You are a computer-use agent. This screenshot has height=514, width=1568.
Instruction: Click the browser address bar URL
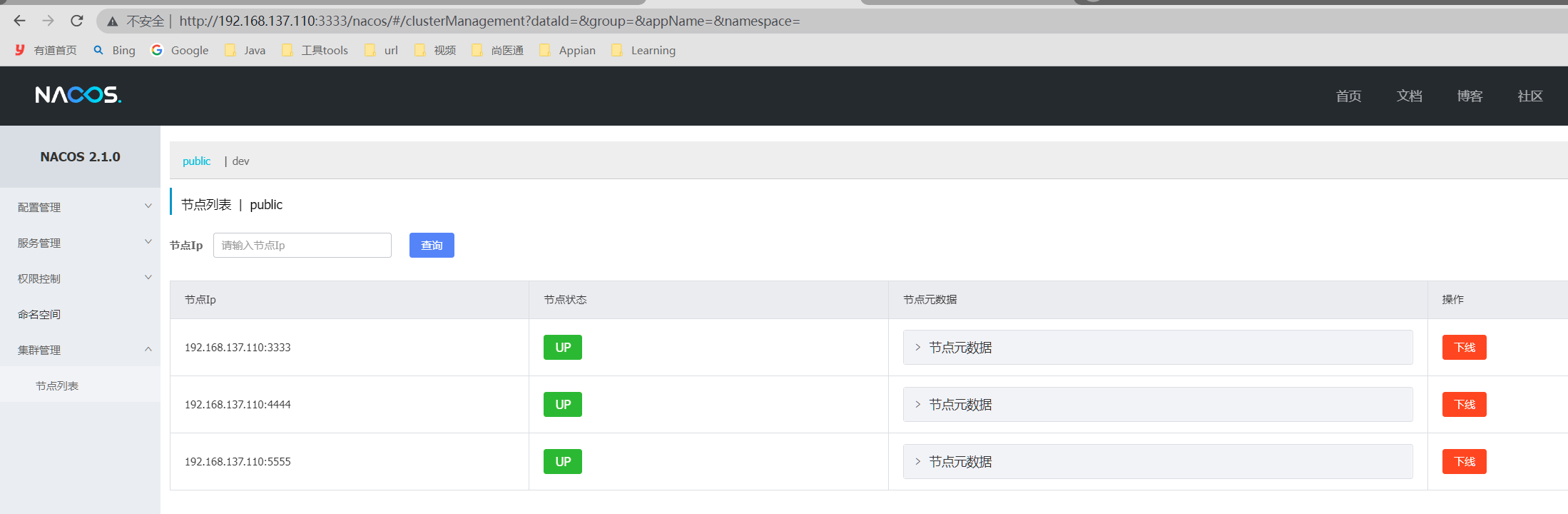(489, 21)
